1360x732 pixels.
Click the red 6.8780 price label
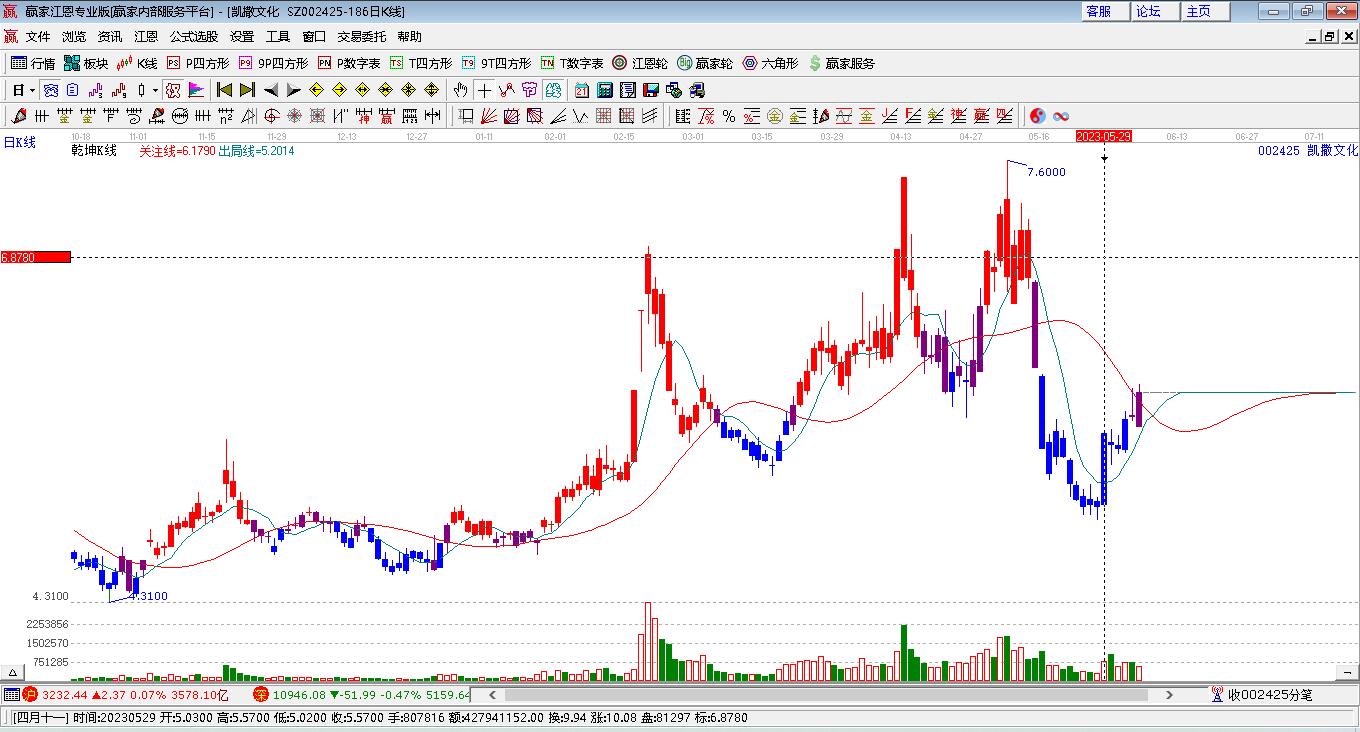click(36, 257)
